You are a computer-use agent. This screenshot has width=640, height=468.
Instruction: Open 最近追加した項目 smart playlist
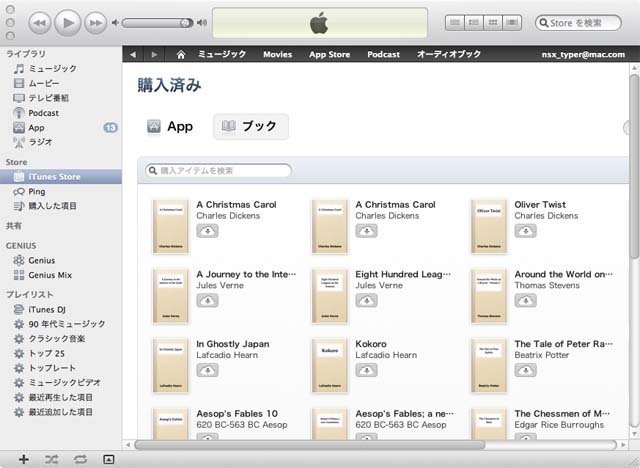(x=61, y=412)
